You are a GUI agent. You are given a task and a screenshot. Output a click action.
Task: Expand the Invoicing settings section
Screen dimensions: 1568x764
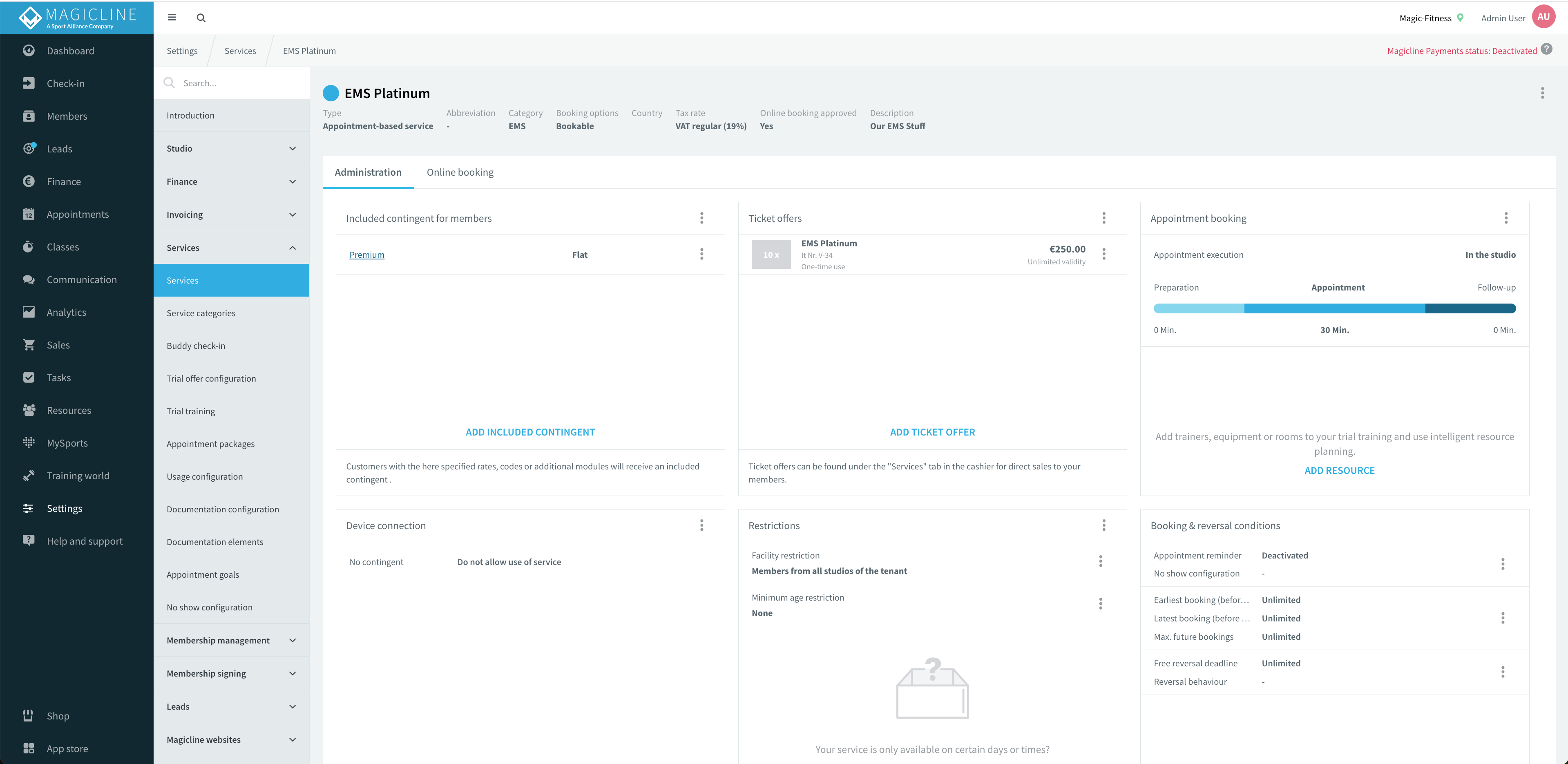292,214
